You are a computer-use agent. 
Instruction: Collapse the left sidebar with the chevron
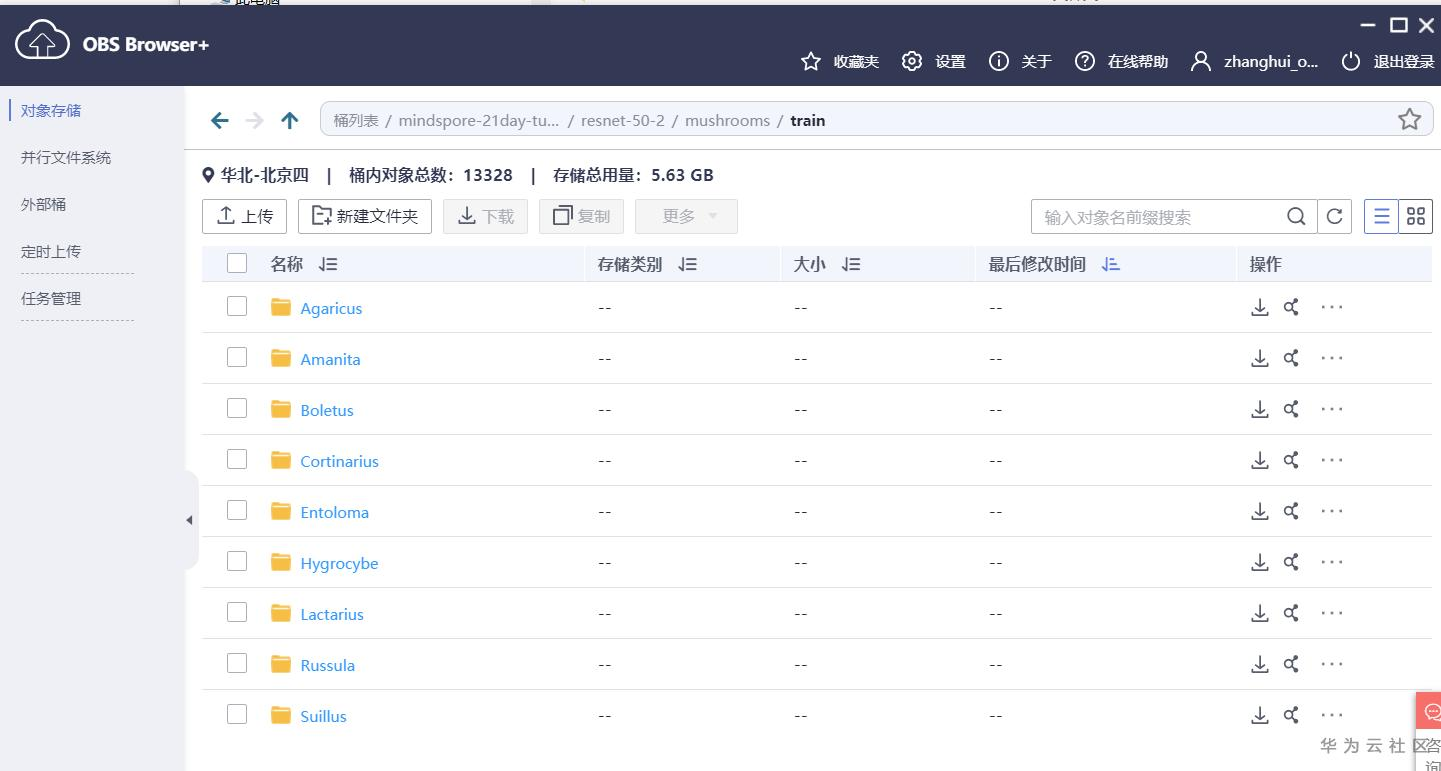click(x=189, y=520)
